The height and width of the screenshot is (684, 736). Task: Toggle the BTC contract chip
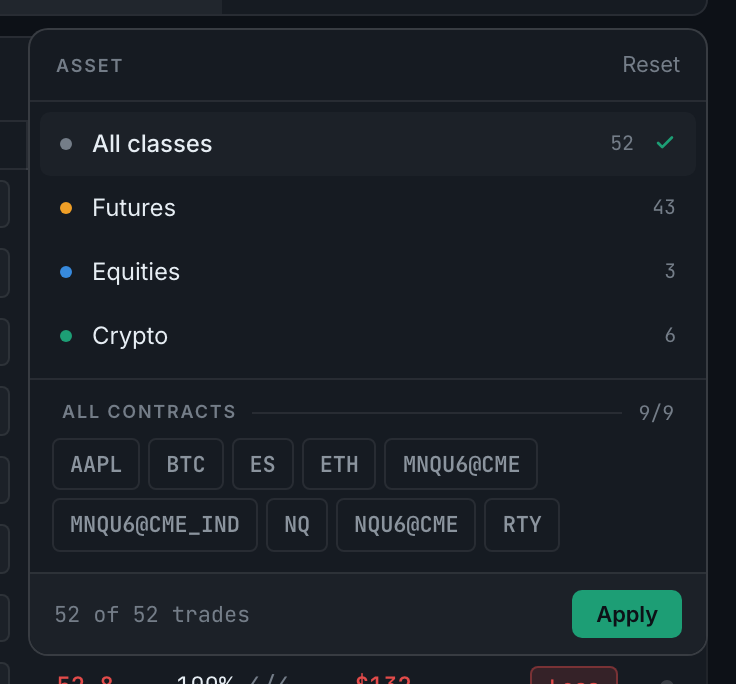(186, 464)
